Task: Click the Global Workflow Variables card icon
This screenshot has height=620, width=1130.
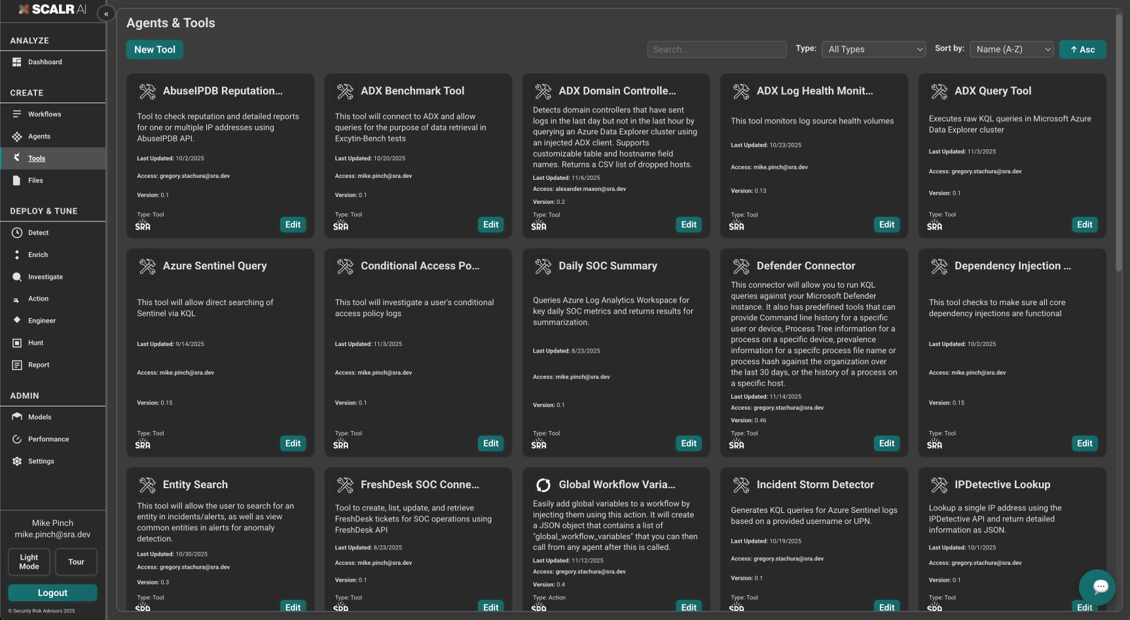Action: (x=543, y=485)
